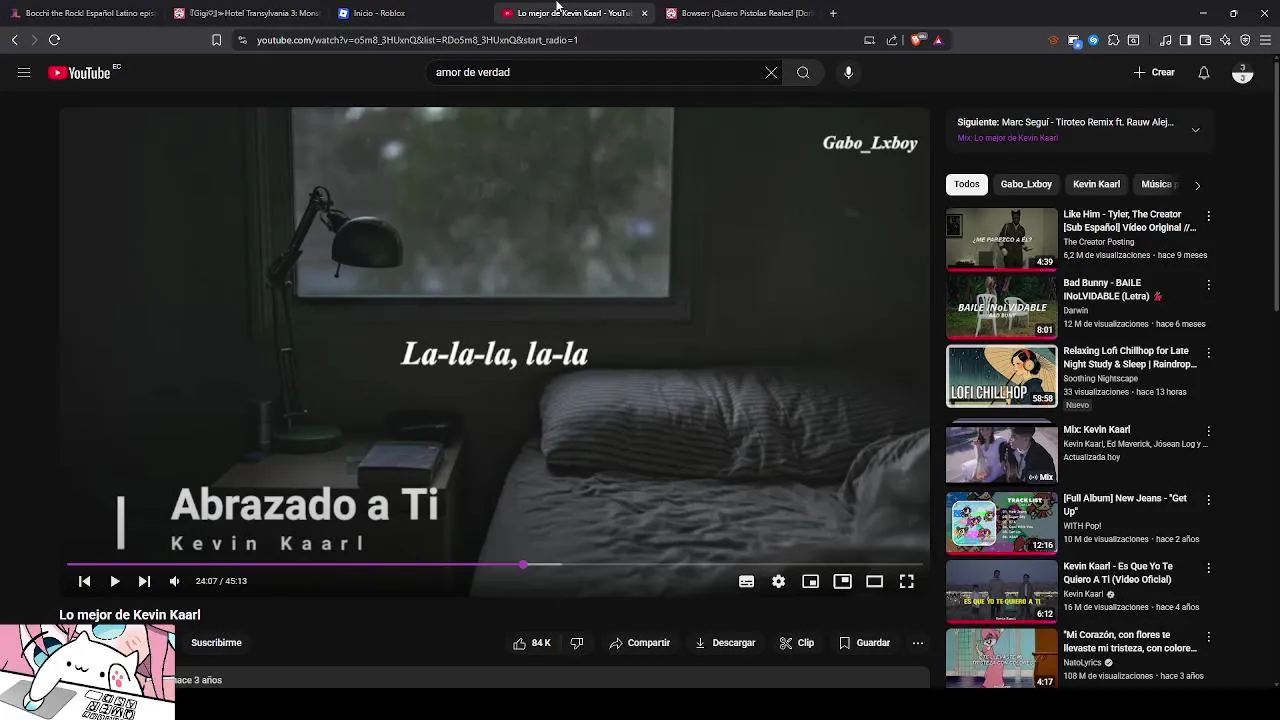
Task: Select the Gabo_Lxboy filter chip
Action: point(1026,184)
